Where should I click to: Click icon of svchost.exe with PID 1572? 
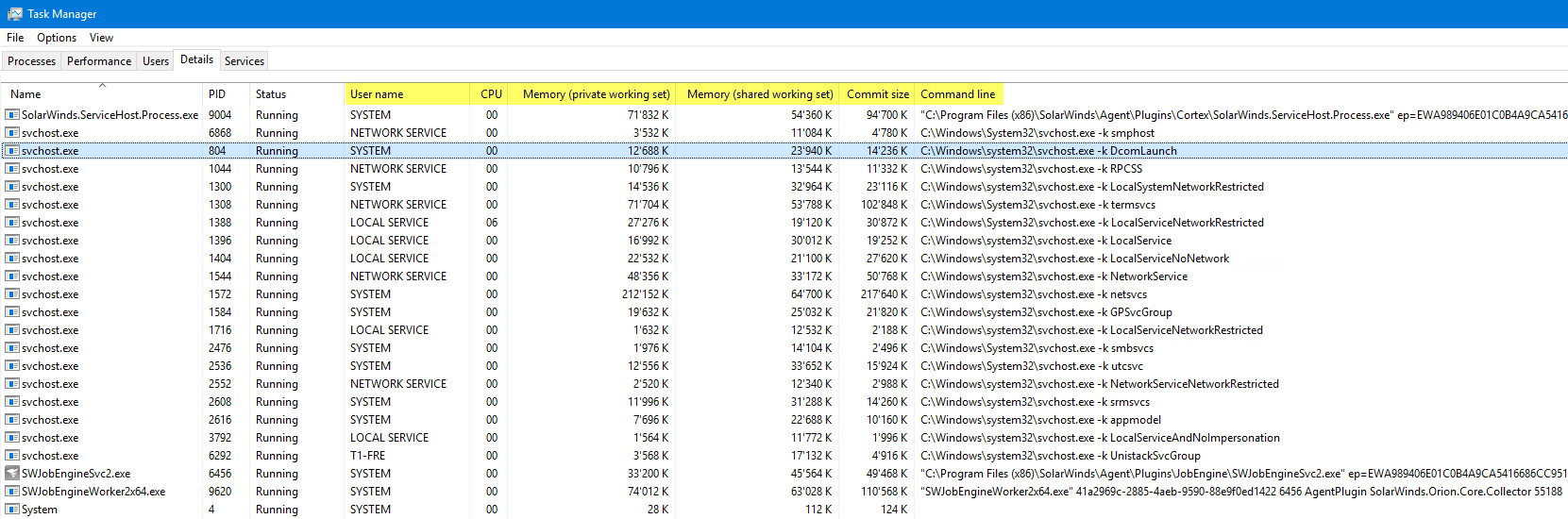pos(12,294)
